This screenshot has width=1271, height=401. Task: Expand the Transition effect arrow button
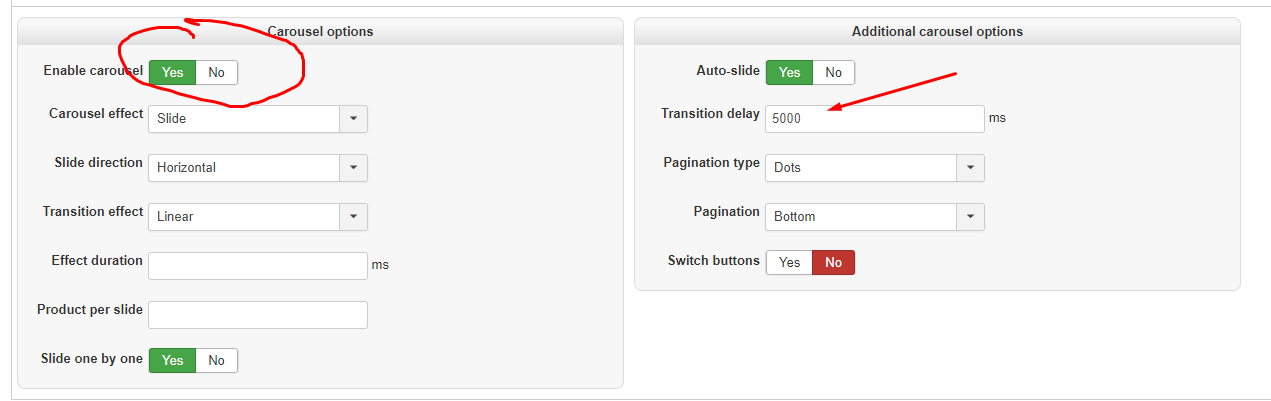coord(354,216)
